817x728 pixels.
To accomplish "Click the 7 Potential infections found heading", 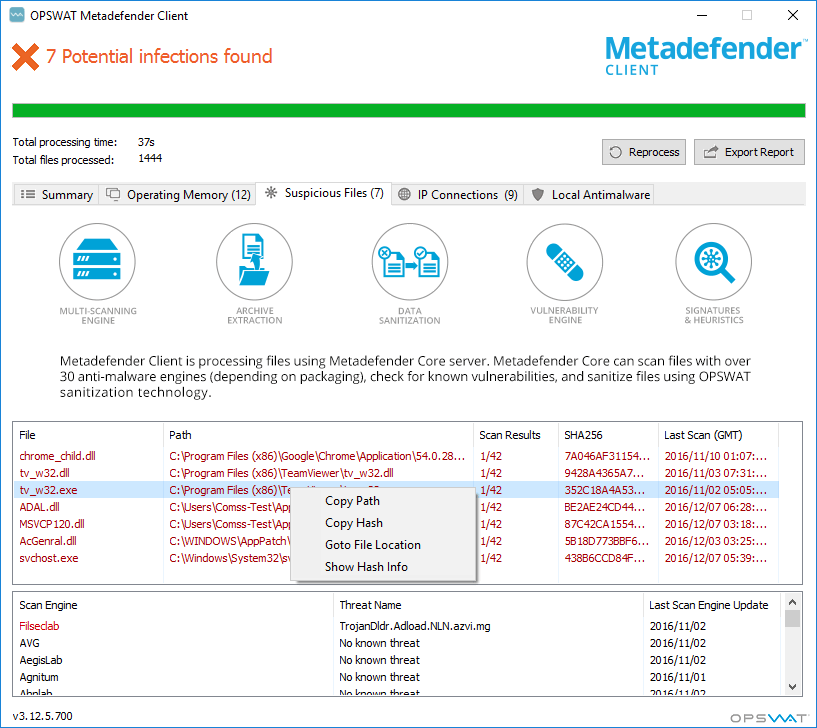I will [159, 56].
